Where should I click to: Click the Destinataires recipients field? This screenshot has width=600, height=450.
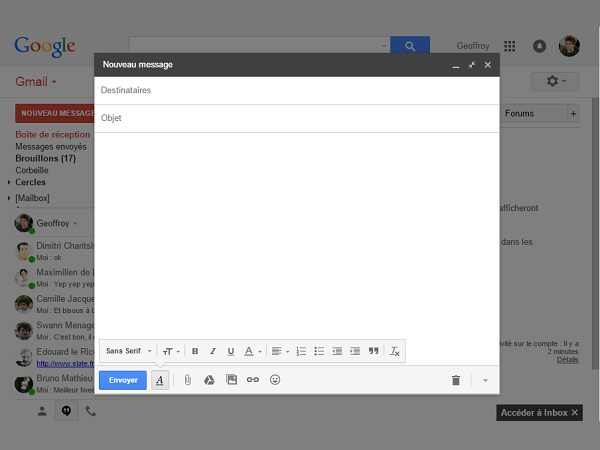(x=297, y=90)
